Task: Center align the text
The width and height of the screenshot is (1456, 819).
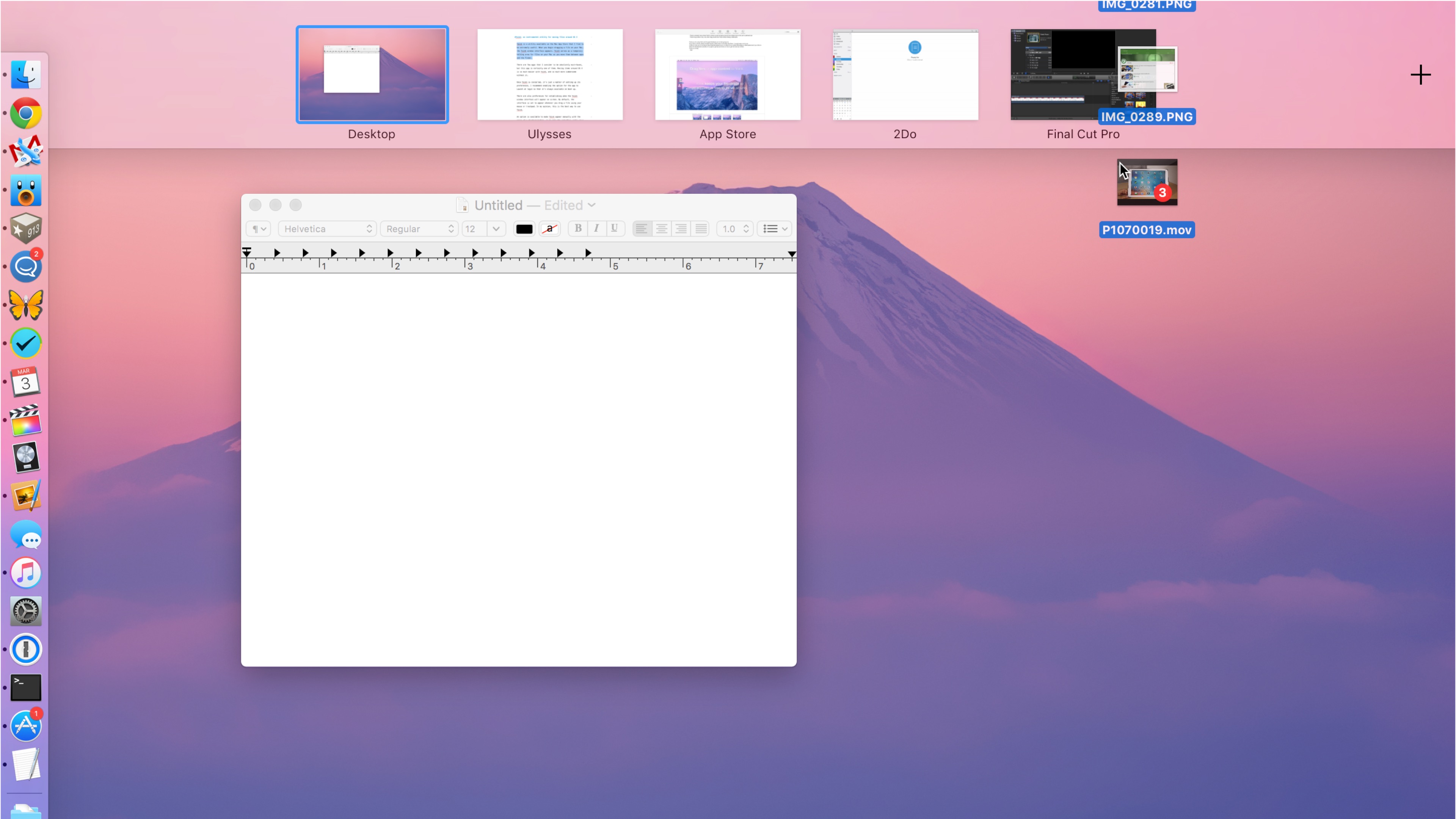Action: (x=661, y=229)
